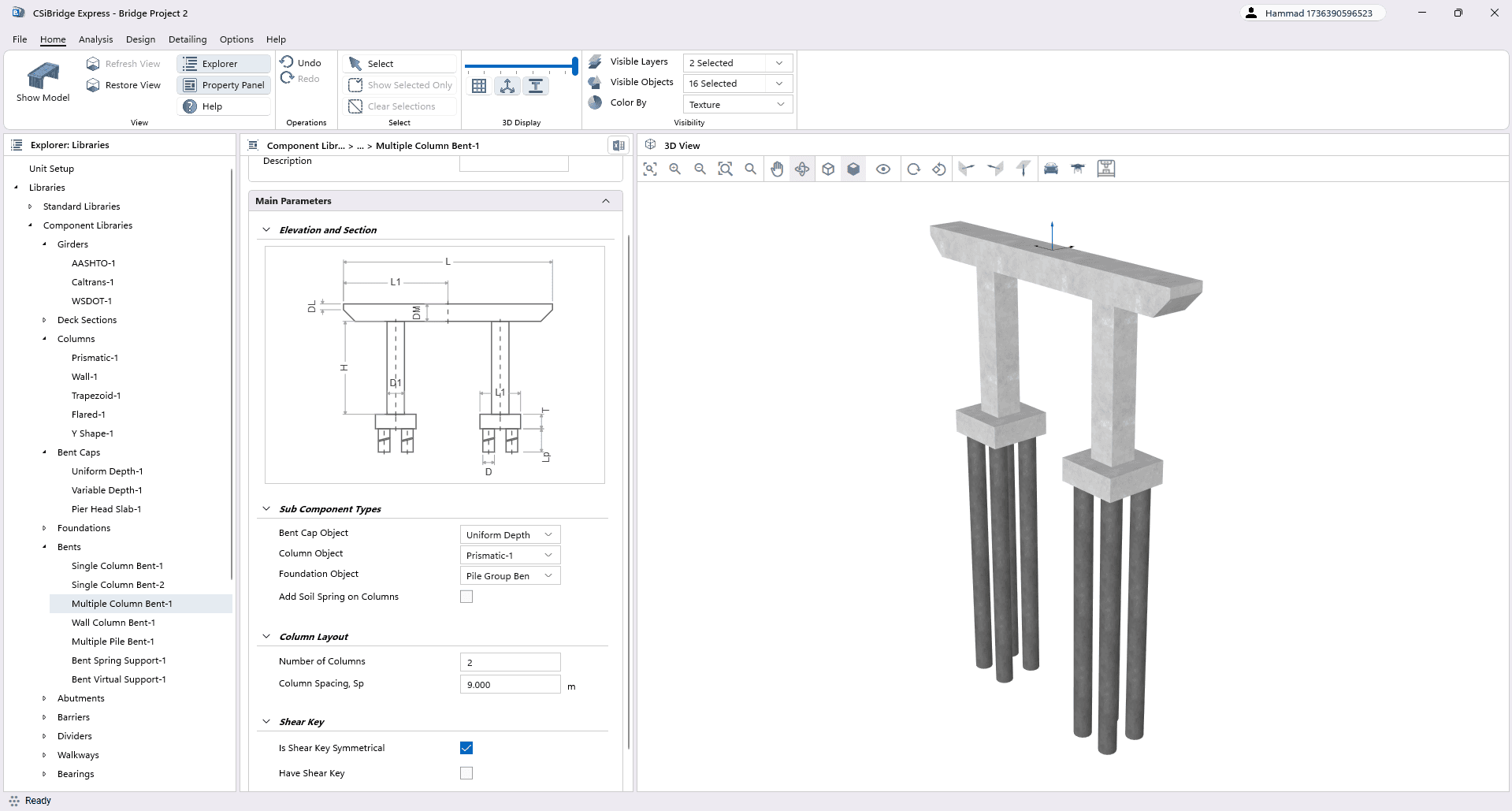Click the drone view icon
This screenshot has width=1512, height=811.
coord(1078,169)
